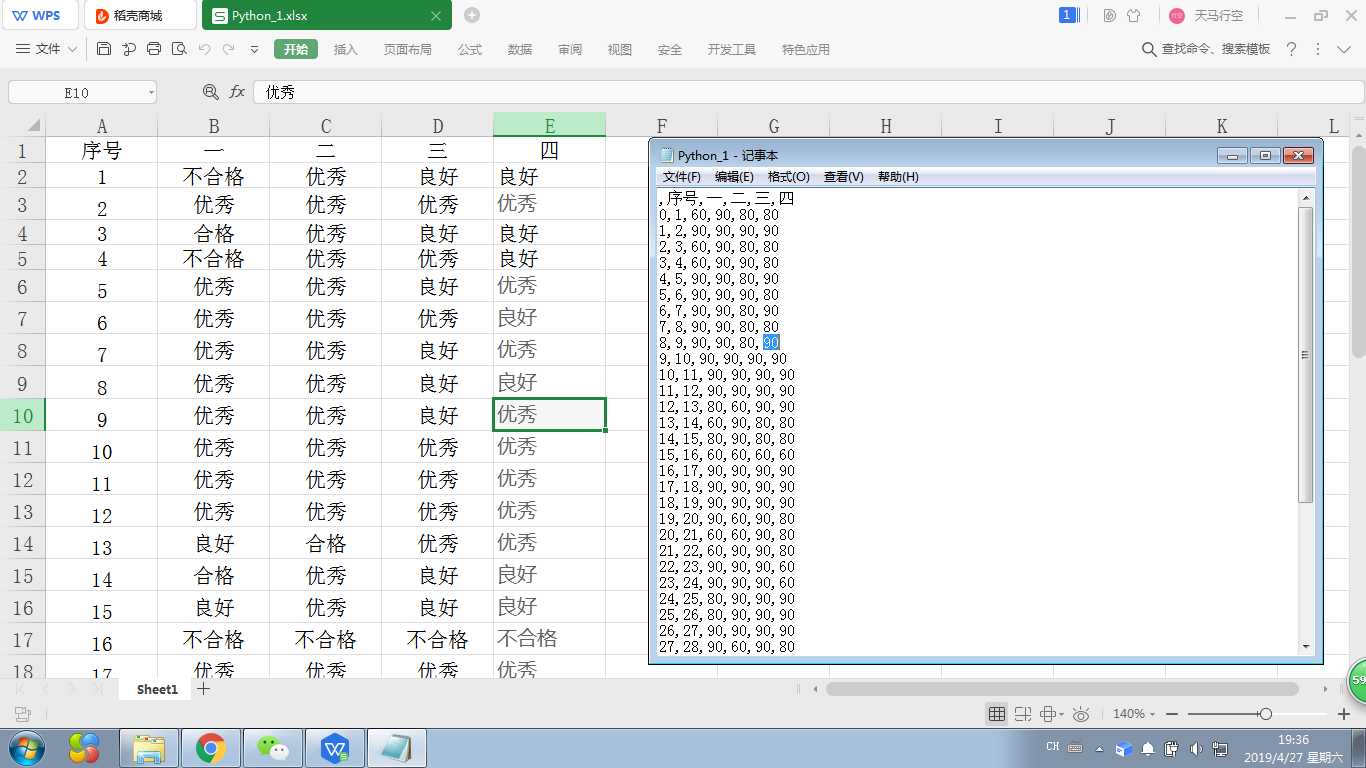Click the zoom in plus button

click(x=1345, y=714)
